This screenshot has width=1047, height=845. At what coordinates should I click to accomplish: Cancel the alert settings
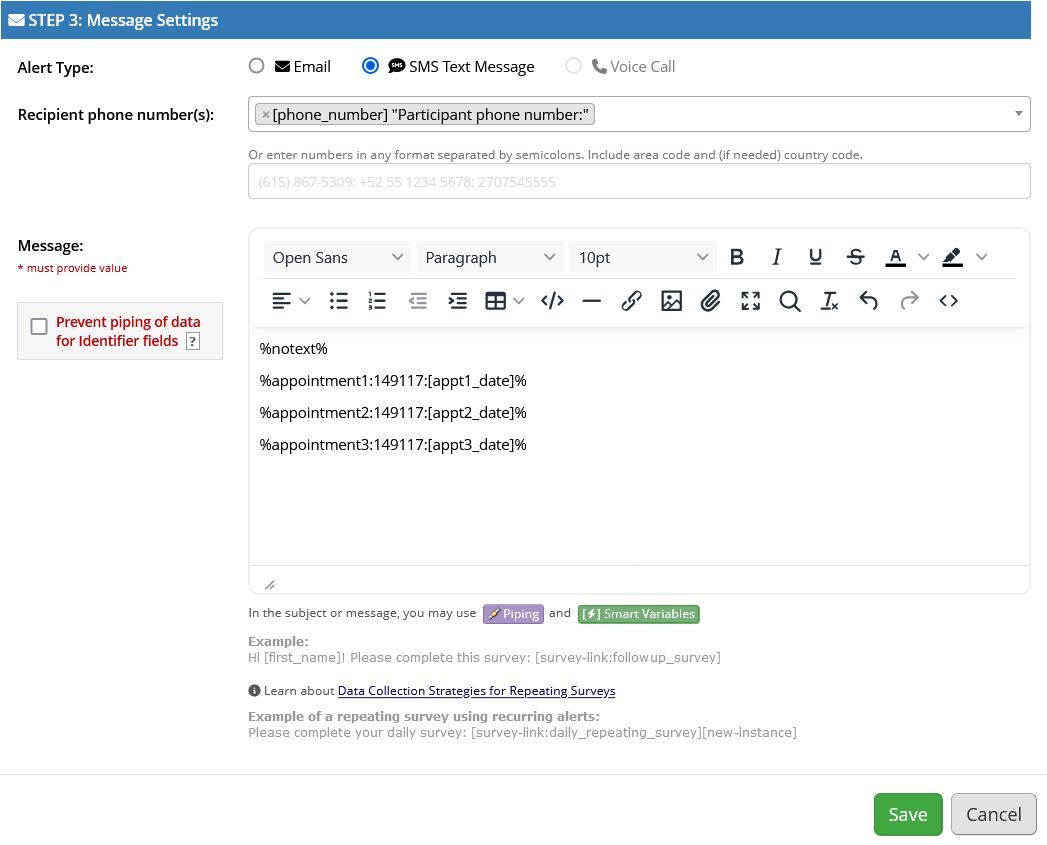pyautogui.click(x=994, y=814)
